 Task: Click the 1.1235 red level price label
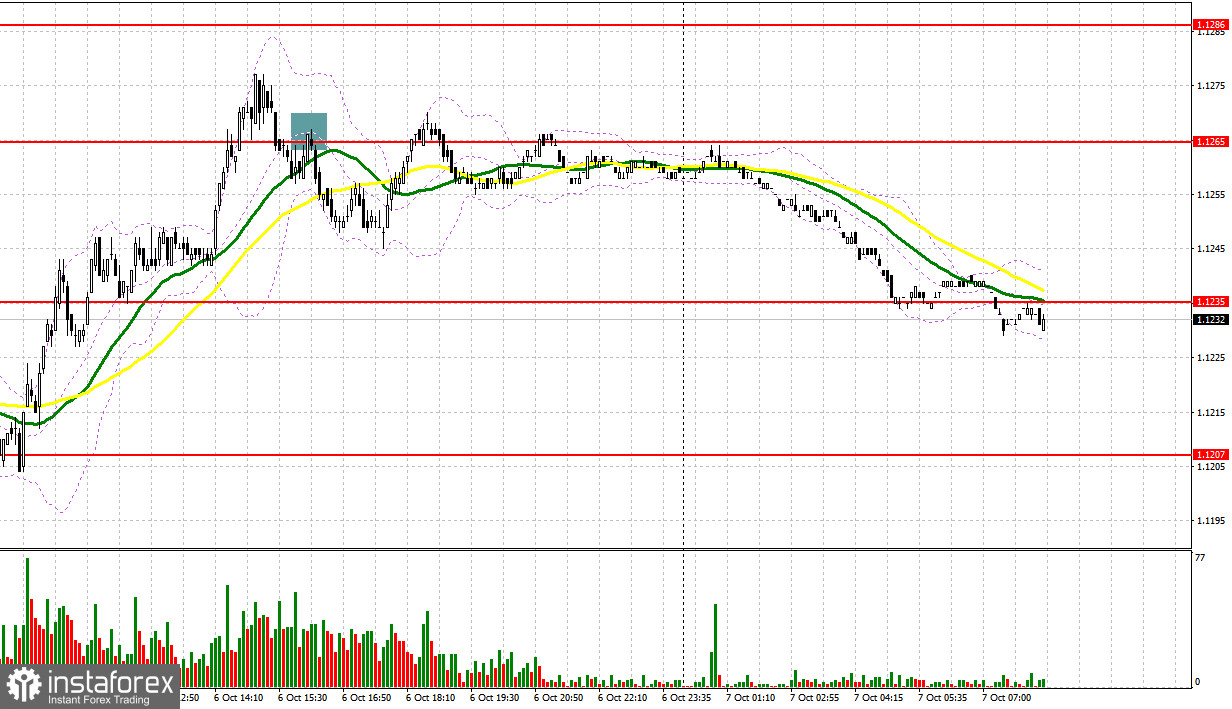pos(1209,300)
